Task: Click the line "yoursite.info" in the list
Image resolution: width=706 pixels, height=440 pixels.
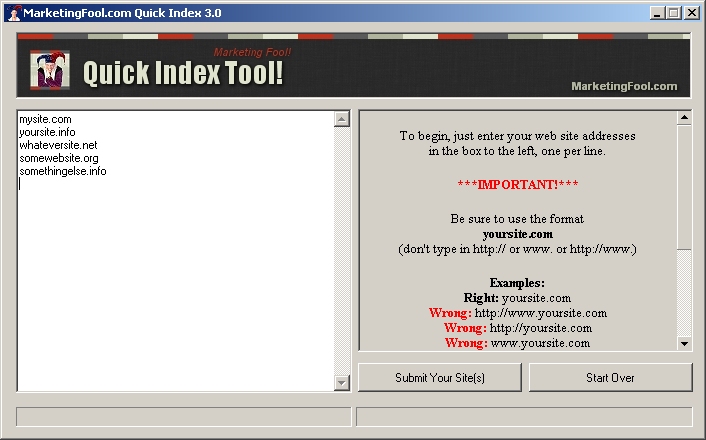Action: 47,132
